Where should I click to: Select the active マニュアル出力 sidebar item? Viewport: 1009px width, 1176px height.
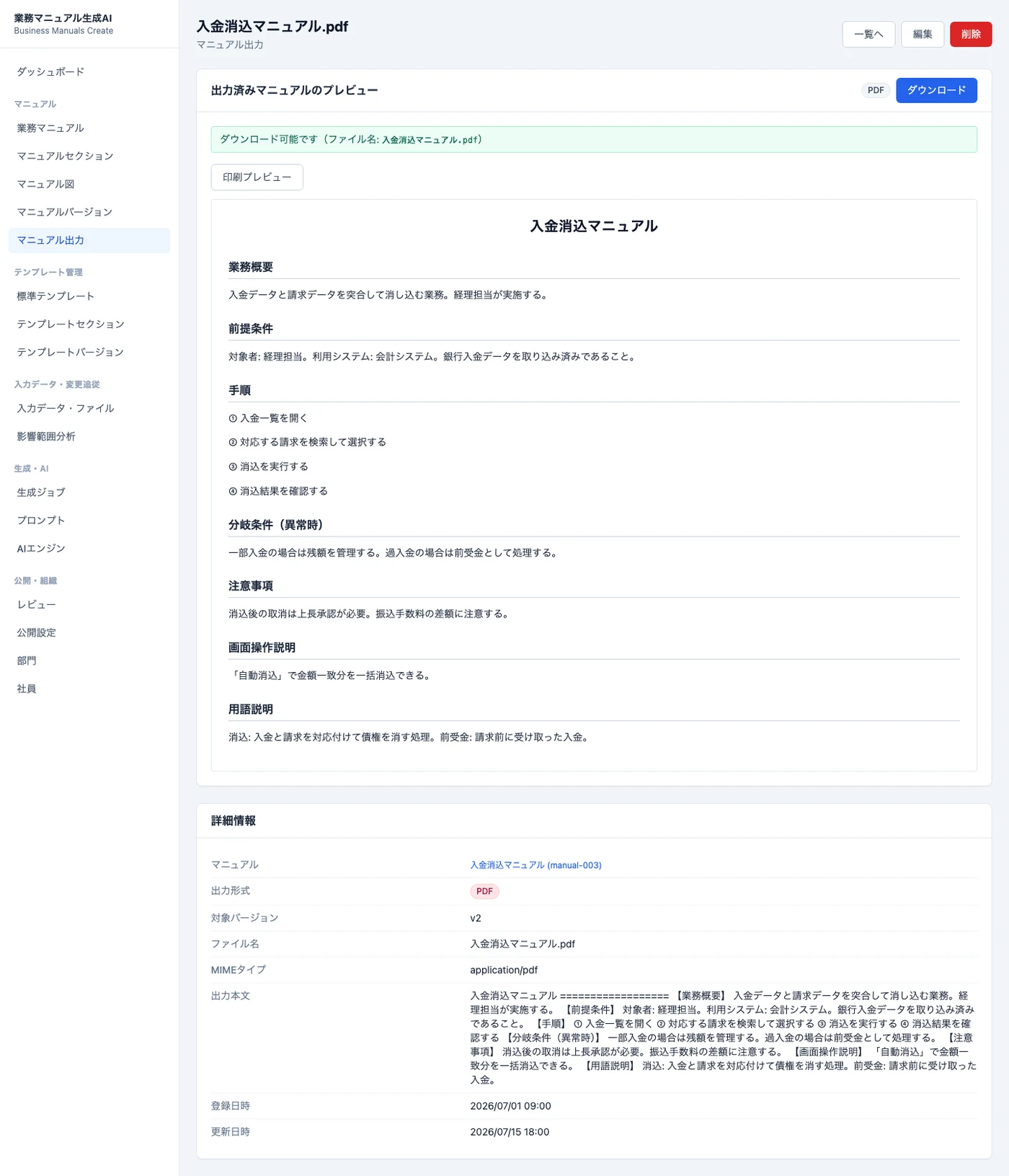point(89,240)
